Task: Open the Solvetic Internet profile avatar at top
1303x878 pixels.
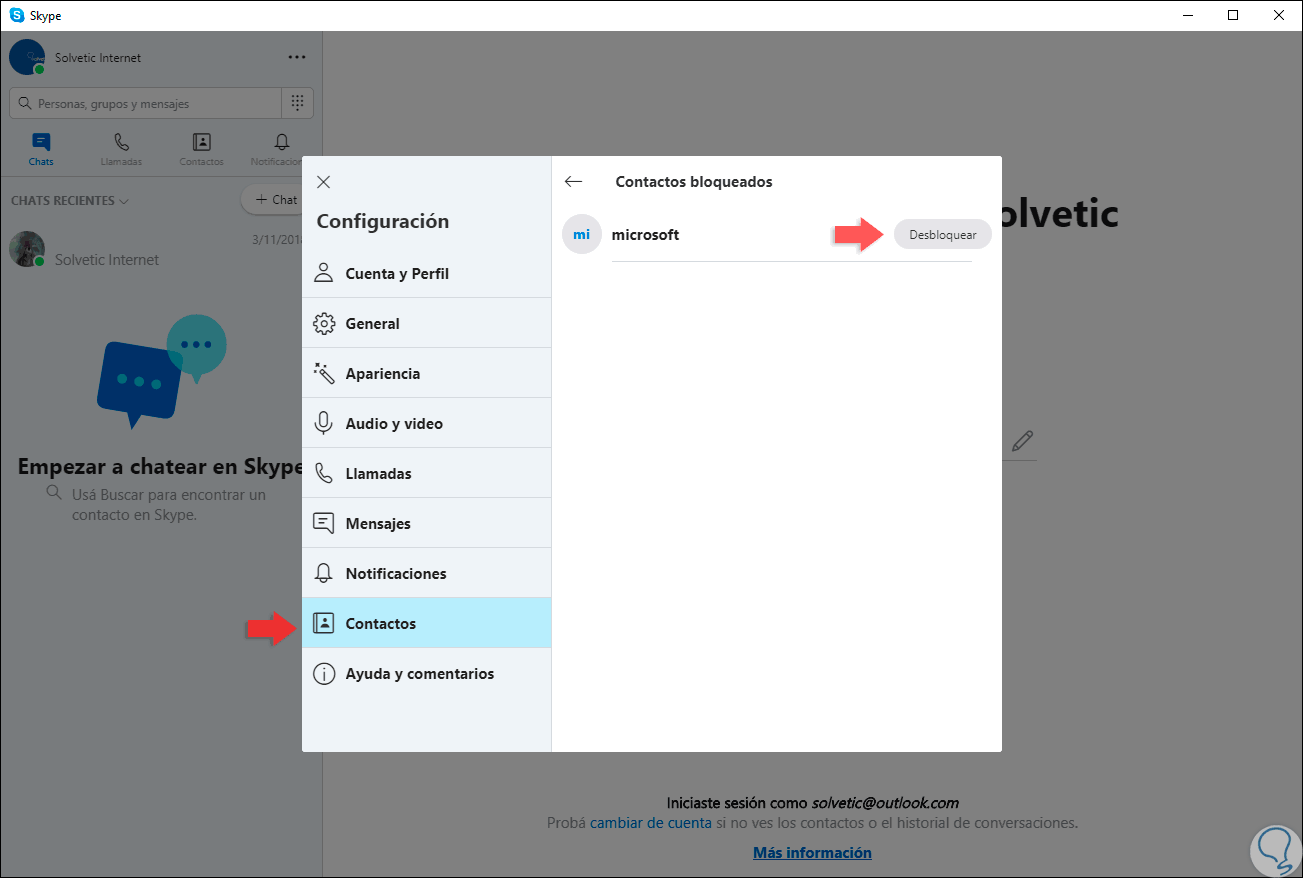Action: click(x=27, y=57)
